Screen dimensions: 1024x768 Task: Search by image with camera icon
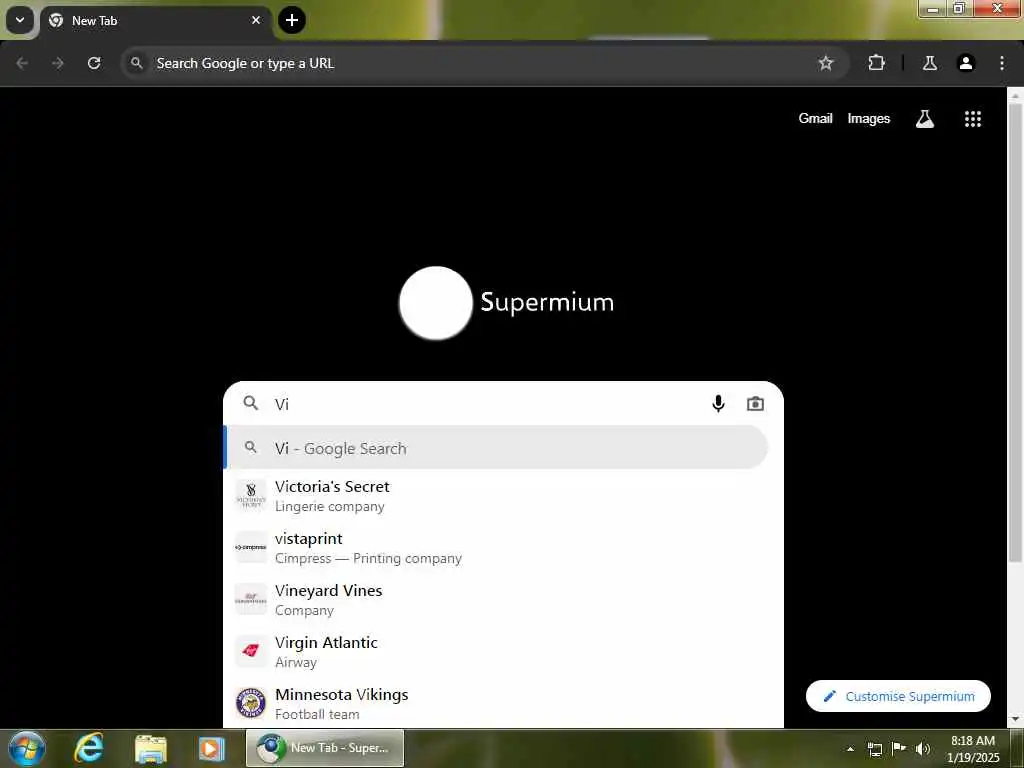[x=755, y=404]
